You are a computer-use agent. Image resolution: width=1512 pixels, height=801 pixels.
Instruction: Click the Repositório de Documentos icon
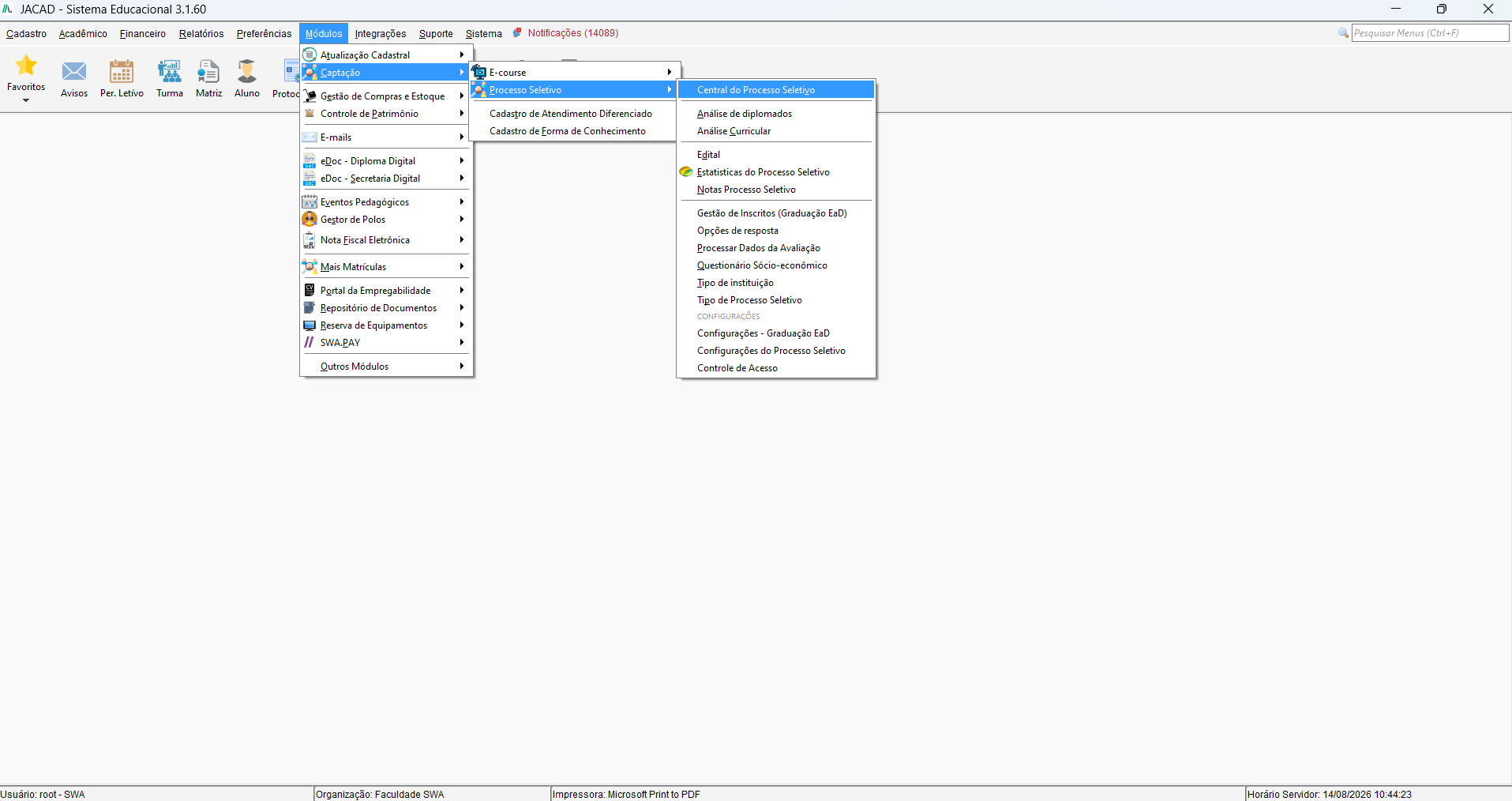[x=310, y=308]
